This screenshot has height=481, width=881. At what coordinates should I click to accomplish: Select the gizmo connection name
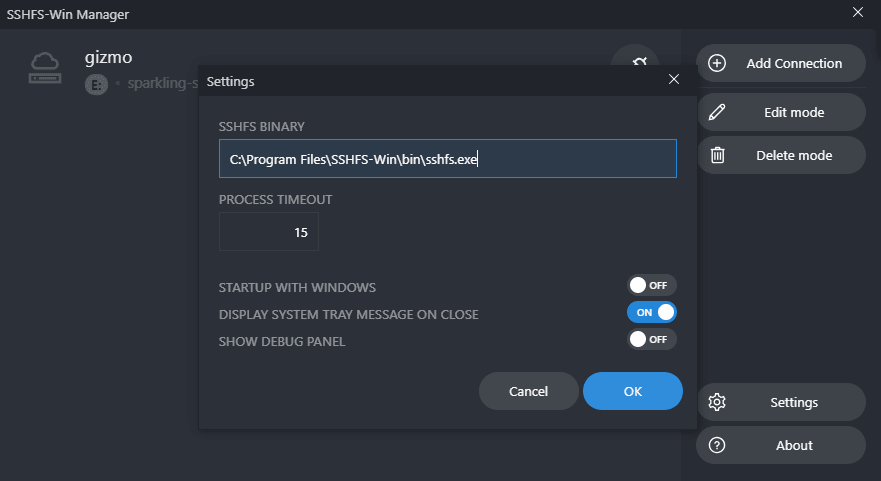108,58
